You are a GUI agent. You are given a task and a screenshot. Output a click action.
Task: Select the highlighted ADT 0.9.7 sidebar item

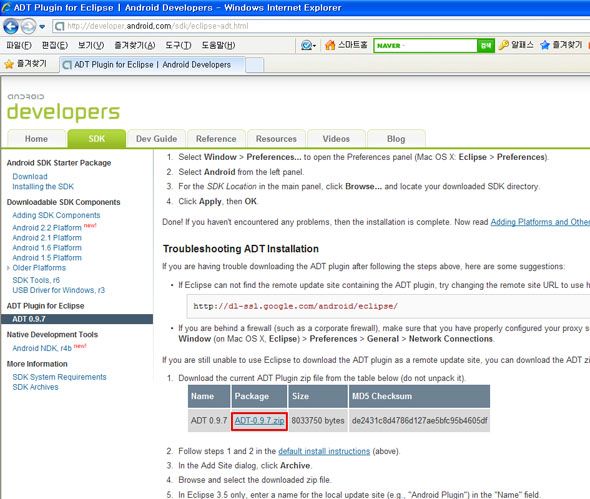pos(77,319)
